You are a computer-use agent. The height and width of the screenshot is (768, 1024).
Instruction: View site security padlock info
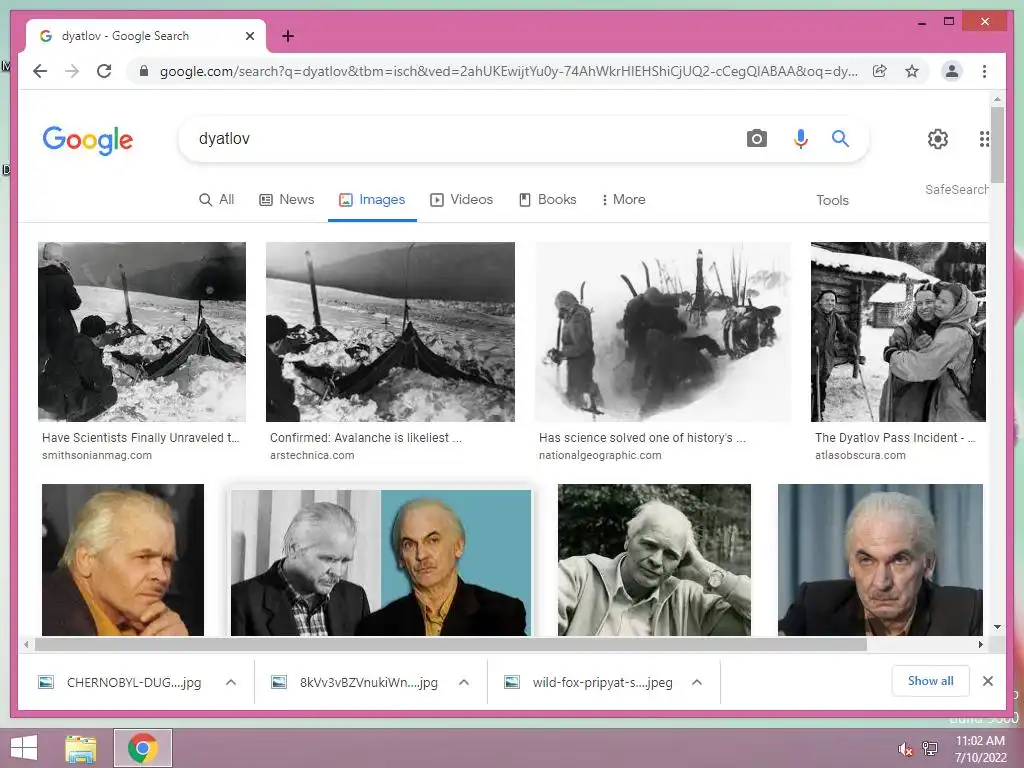(144, 71)
